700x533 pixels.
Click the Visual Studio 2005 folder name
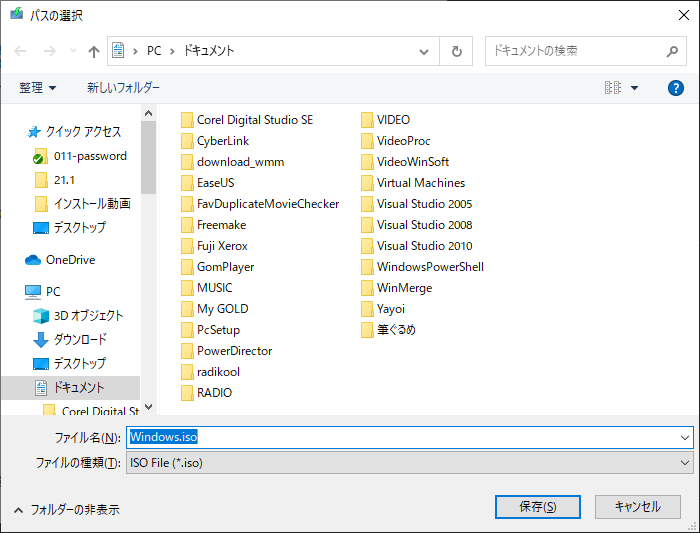pyautogui.click(x=424, y=204)
